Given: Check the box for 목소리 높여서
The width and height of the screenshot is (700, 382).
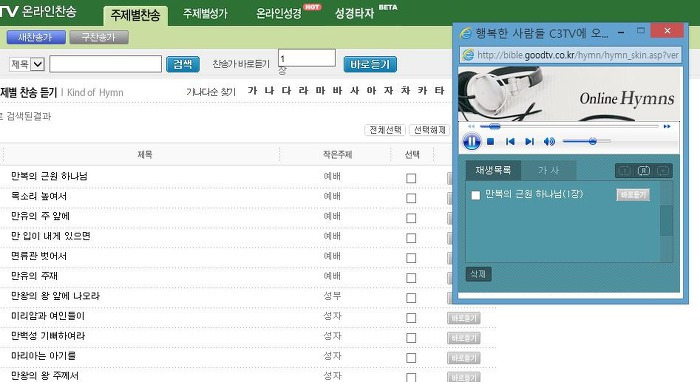Looking at the screenshot, I should pos(411,198).
